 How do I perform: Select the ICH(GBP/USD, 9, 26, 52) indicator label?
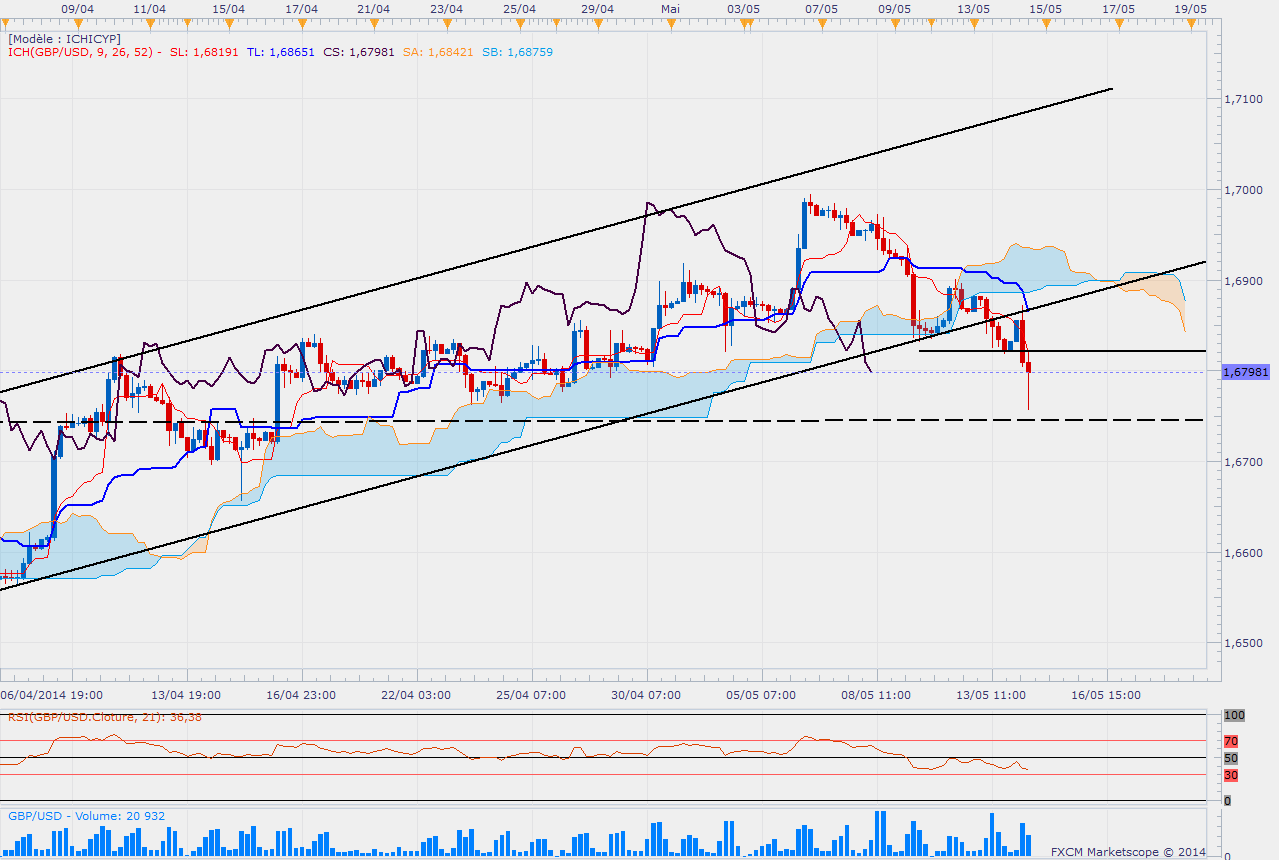point(79,51)
